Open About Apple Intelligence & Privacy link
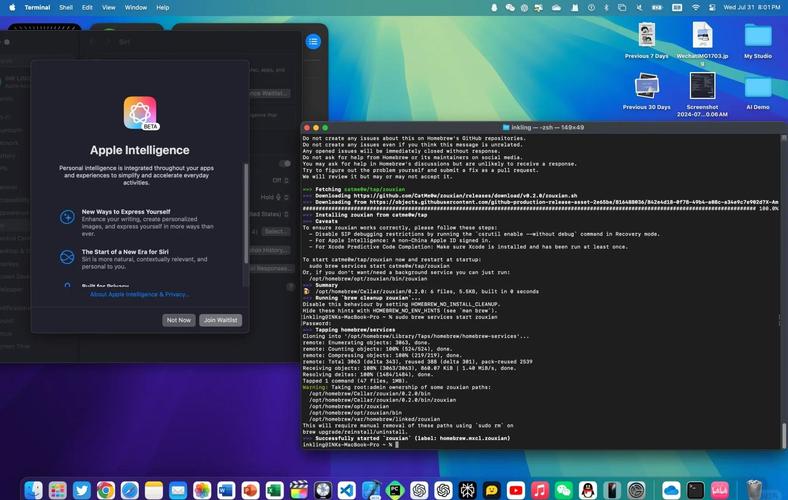Screen dimensions: 788x500 point(140,294)
